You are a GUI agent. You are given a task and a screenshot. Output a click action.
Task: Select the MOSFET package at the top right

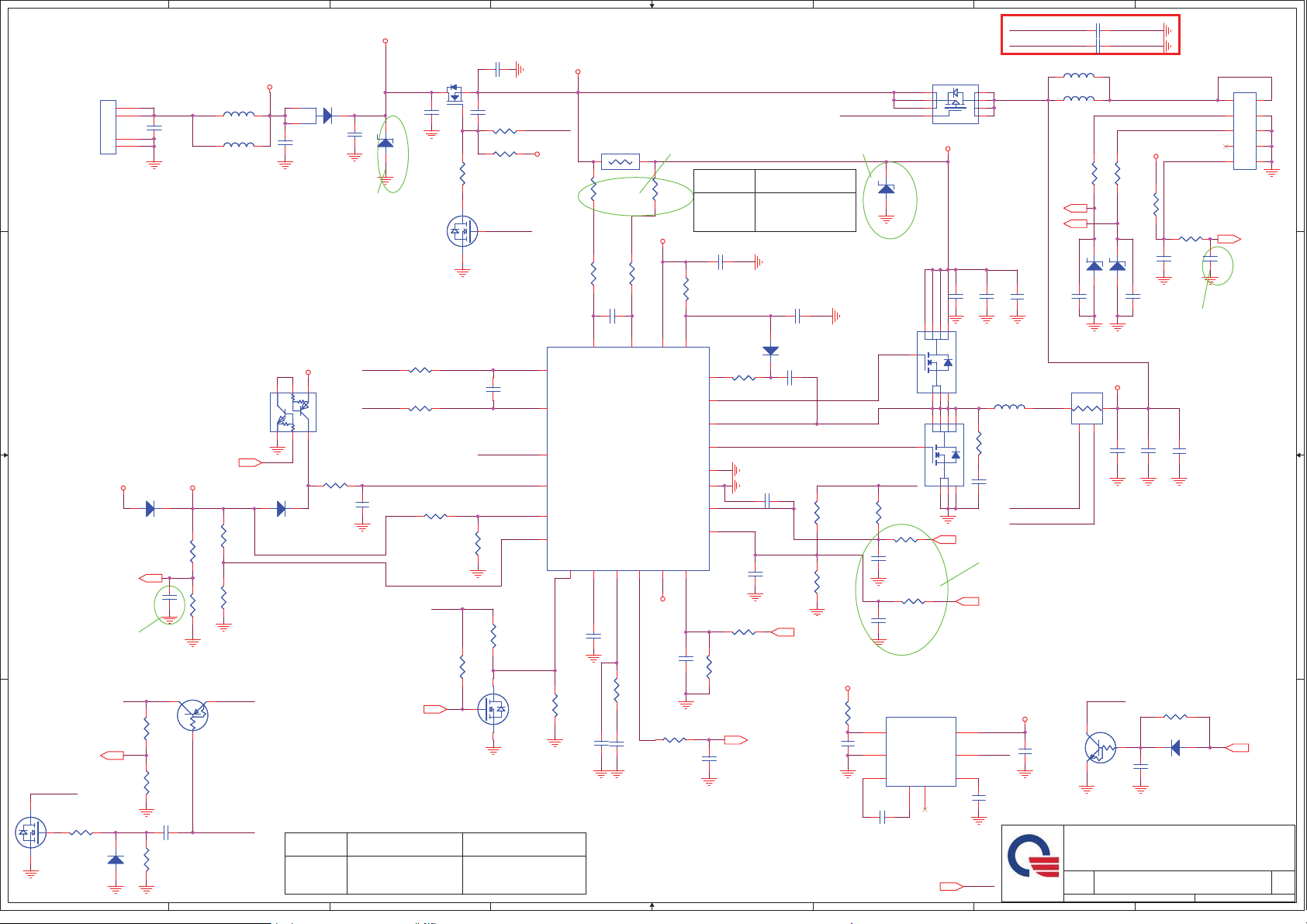955,104
